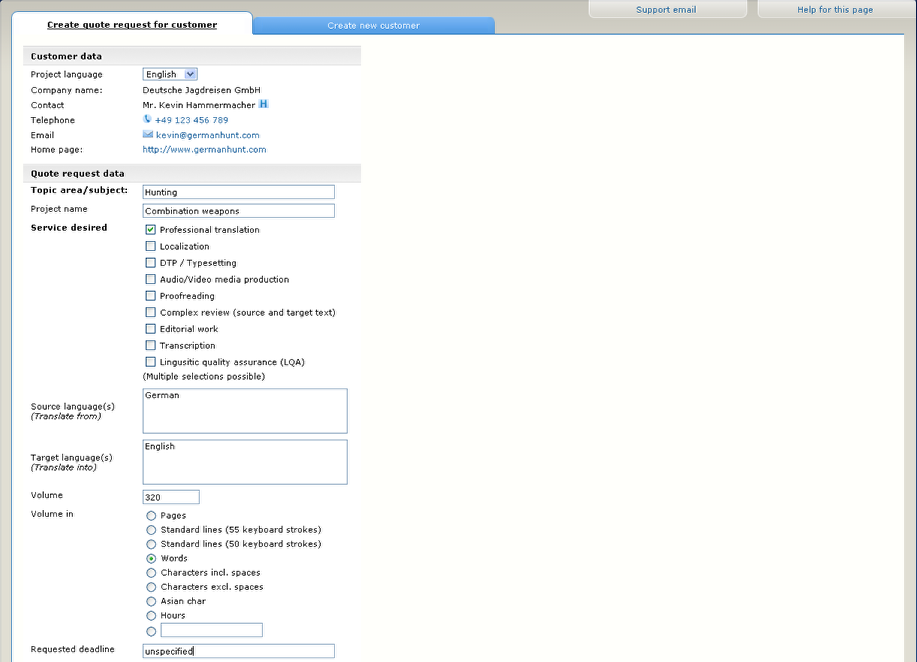Select the Pages volume unit radio button

tap(151, 516)
